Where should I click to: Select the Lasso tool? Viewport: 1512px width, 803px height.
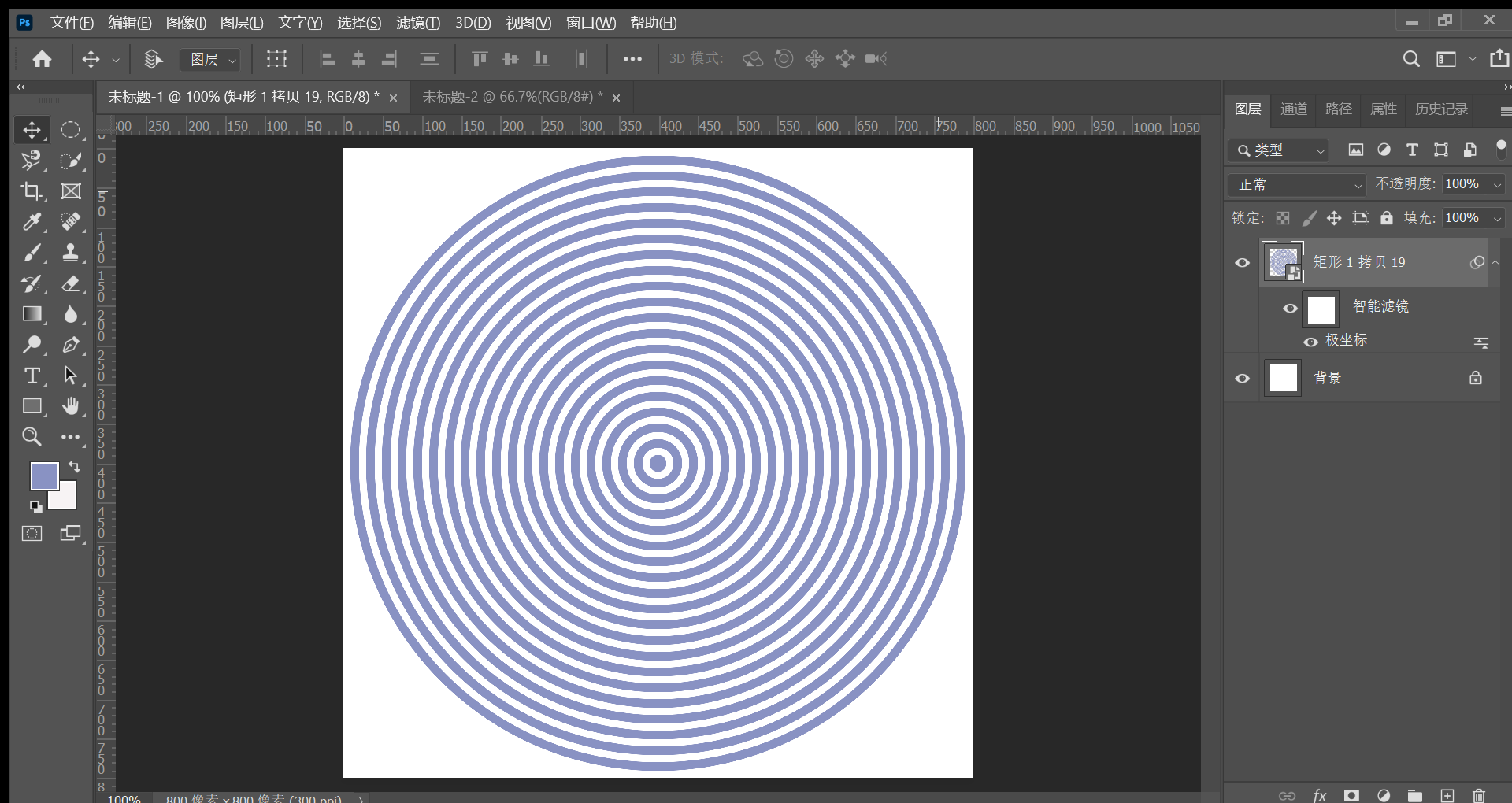pos(31,161)
